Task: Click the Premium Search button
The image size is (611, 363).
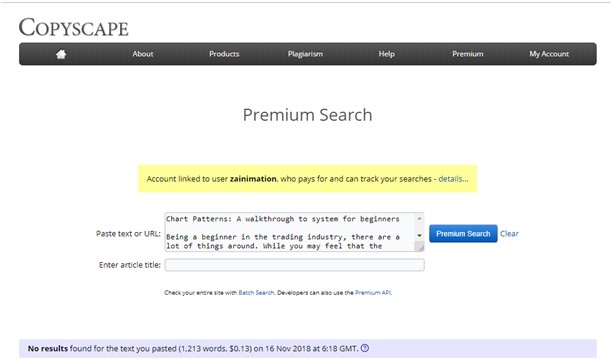Action: pyautogui.click(x=463, y=234)
